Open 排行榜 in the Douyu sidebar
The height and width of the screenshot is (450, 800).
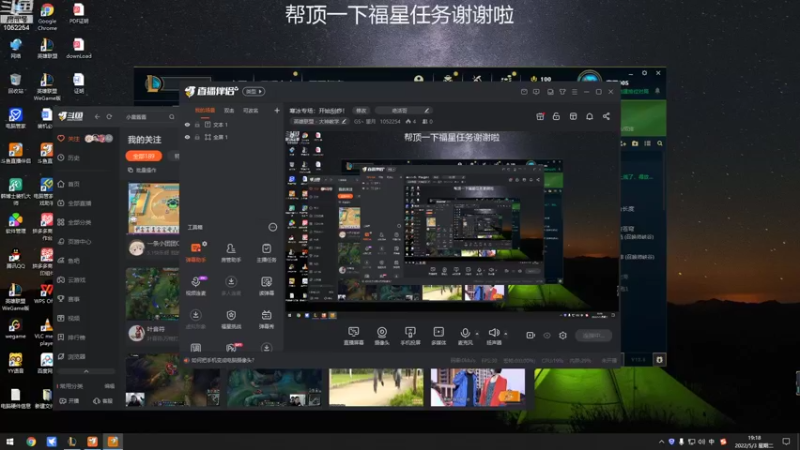pyautogui.click(x=72, y=337)
